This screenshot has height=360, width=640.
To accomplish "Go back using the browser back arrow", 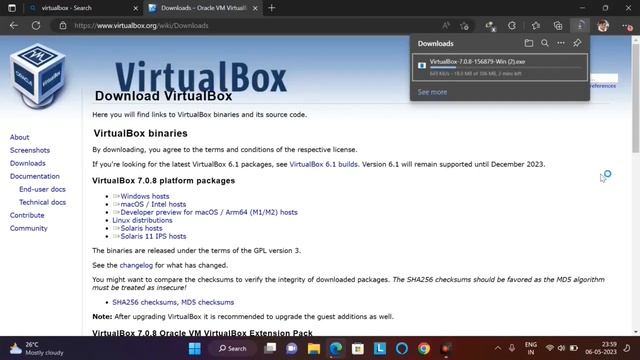I will (14, 25).
